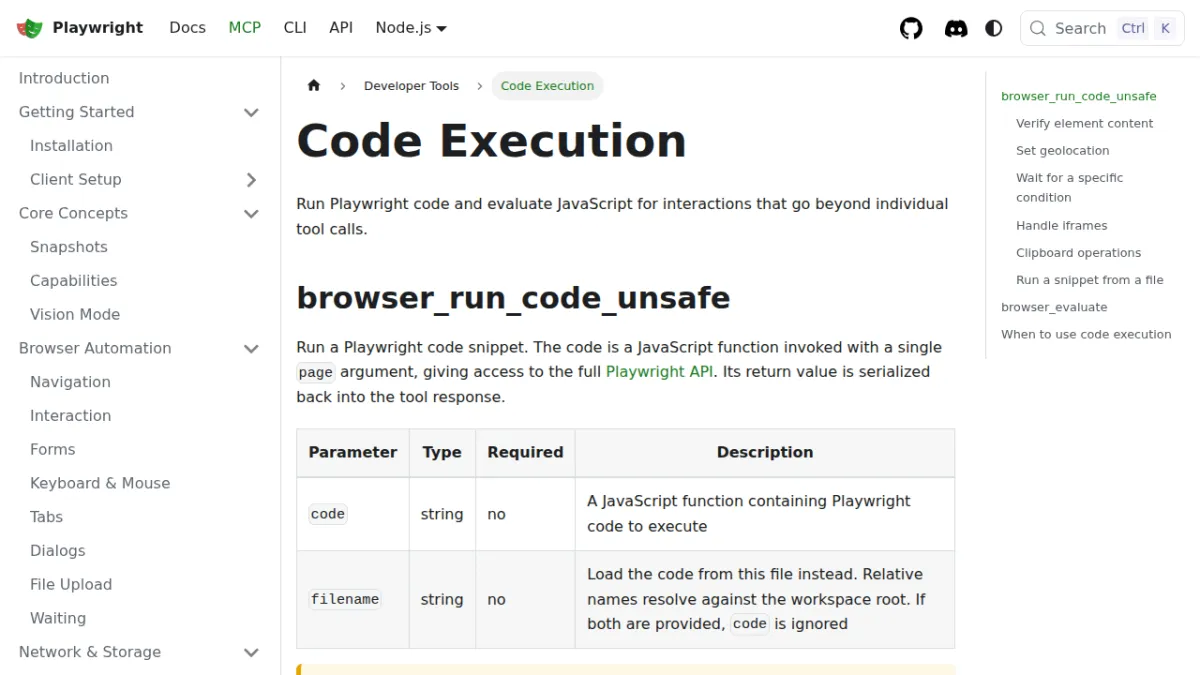The height and width of the screenshot is (675, 1200).
Task: Open the Interaction sidebar page
Action: [70, 416]
